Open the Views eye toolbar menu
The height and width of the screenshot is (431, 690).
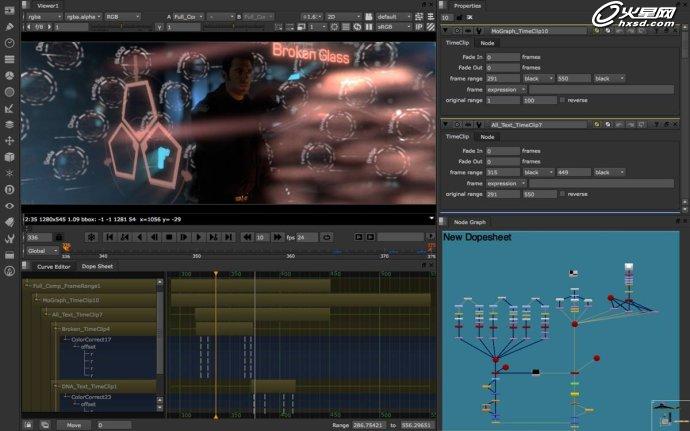[x=9, y=206]
